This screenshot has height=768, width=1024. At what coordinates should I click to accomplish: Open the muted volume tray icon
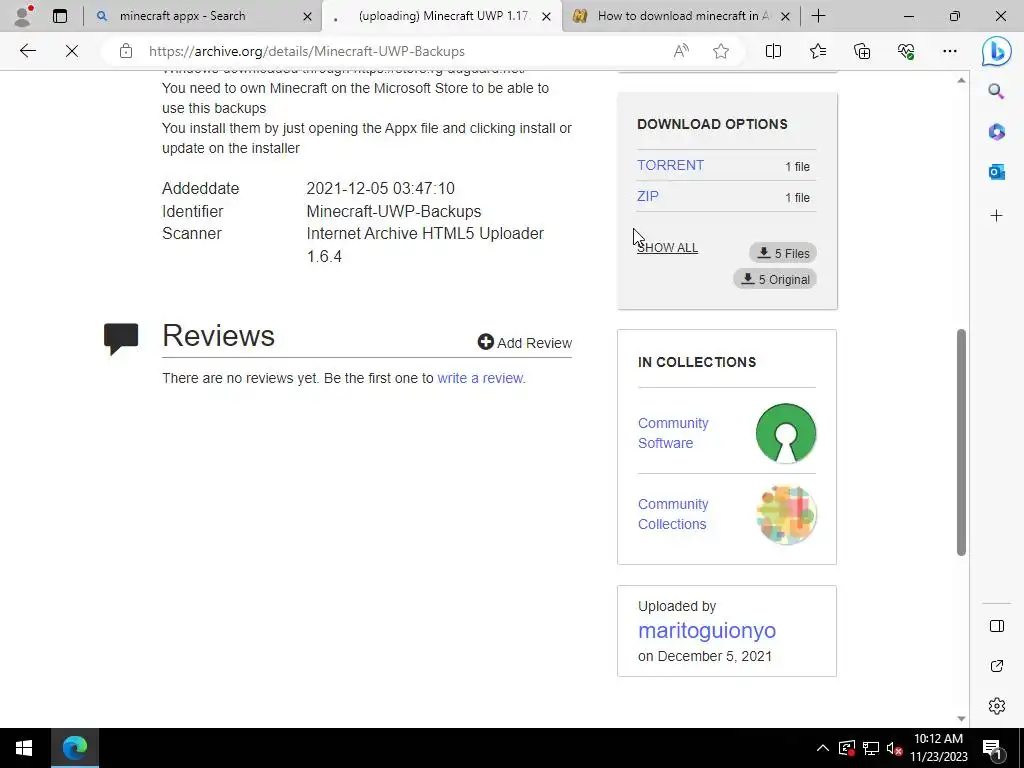tap(894, 748)
